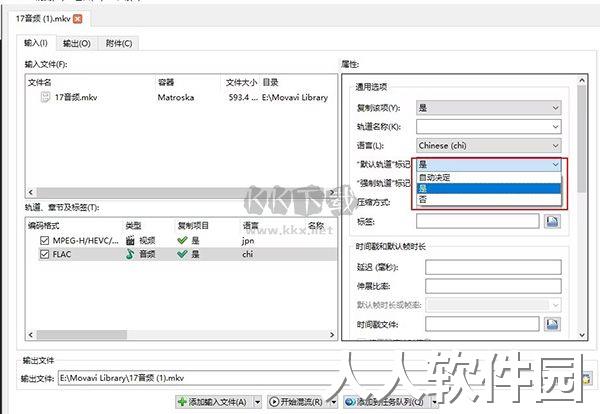Click the tracks list horizontal scrollbar thumb

(82, 335)
